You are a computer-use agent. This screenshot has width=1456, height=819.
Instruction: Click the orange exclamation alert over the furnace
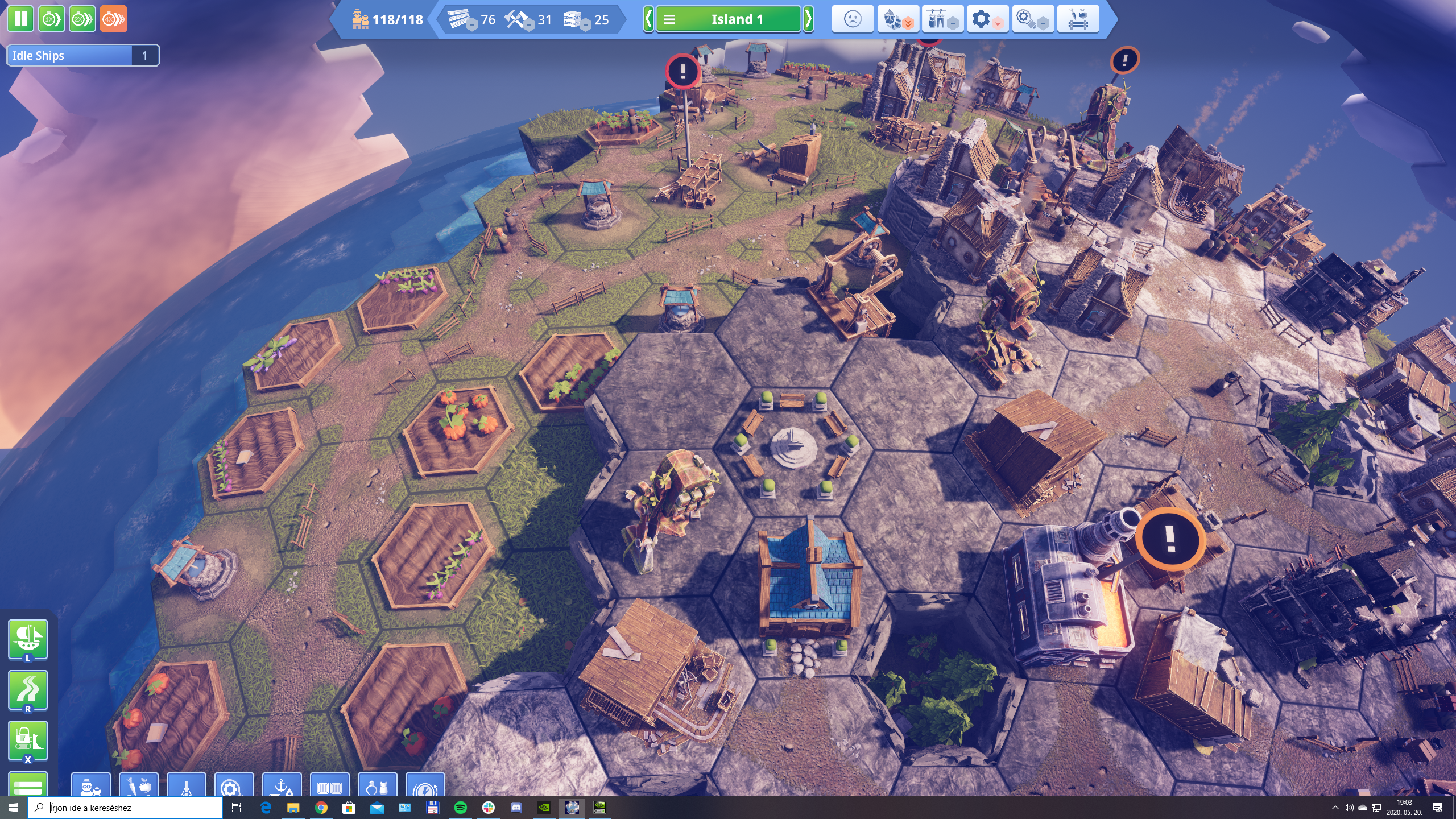click(1170, 538)
